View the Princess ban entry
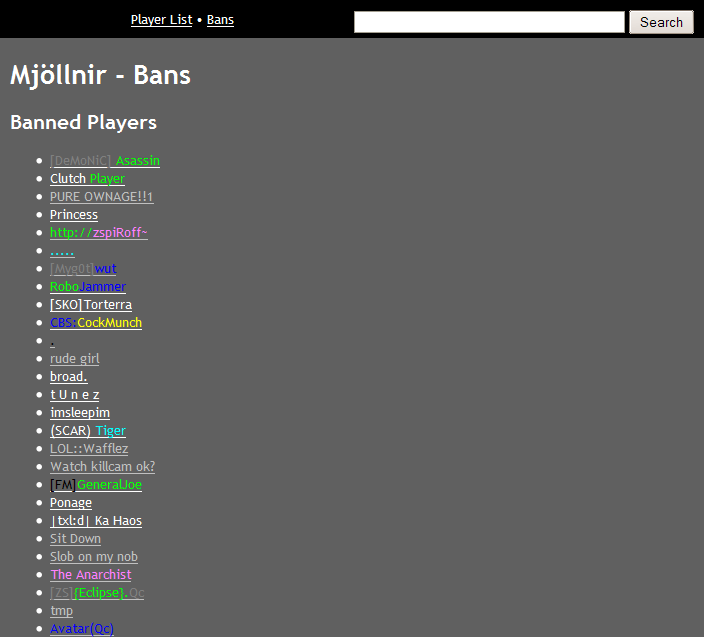Image resolution: width=704 pixels, height=637 pixels. click(x=74, y=215)
